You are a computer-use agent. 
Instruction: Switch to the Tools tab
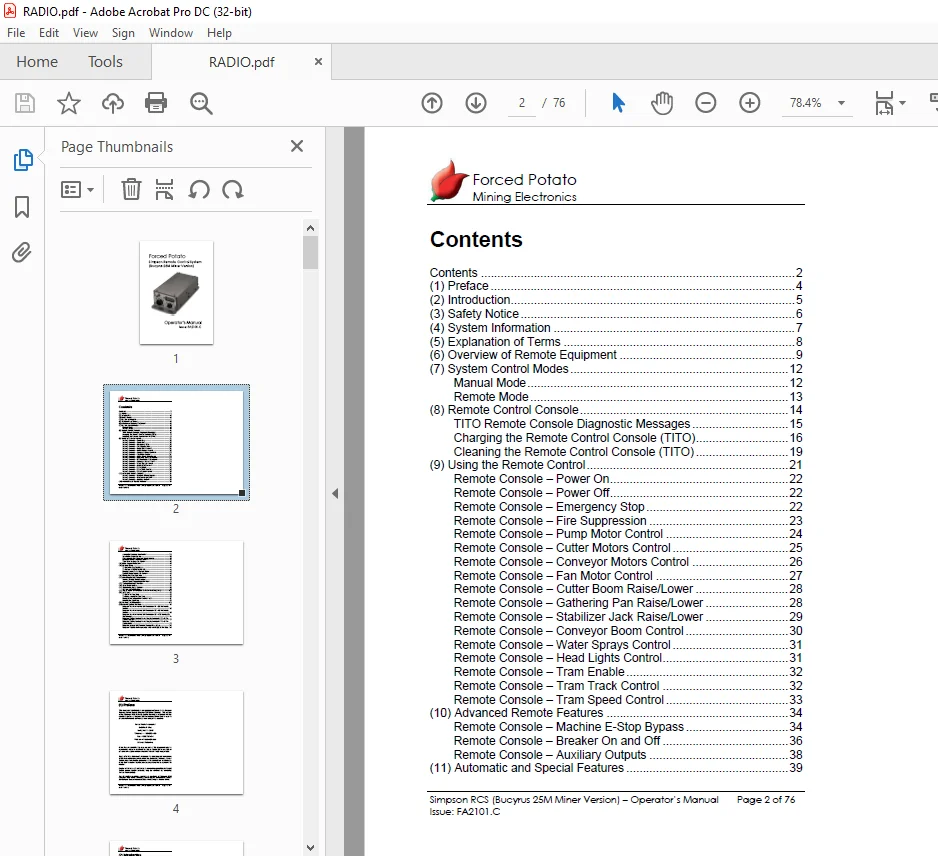click(105, 62)
